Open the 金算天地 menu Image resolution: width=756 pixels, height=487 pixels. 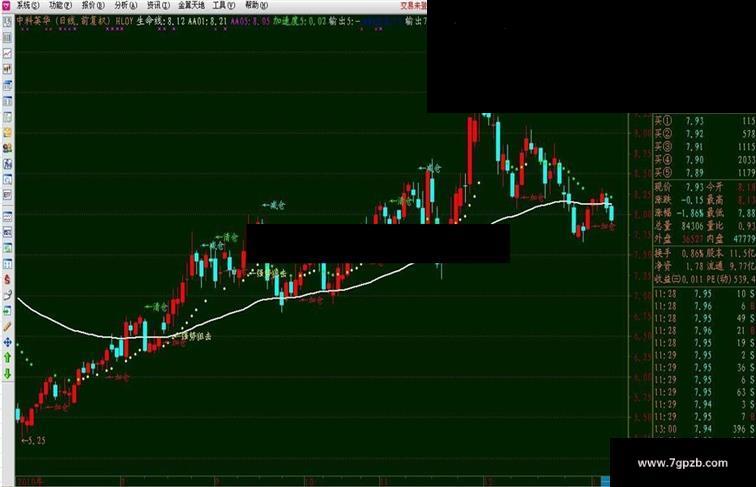tap(191, 5)
